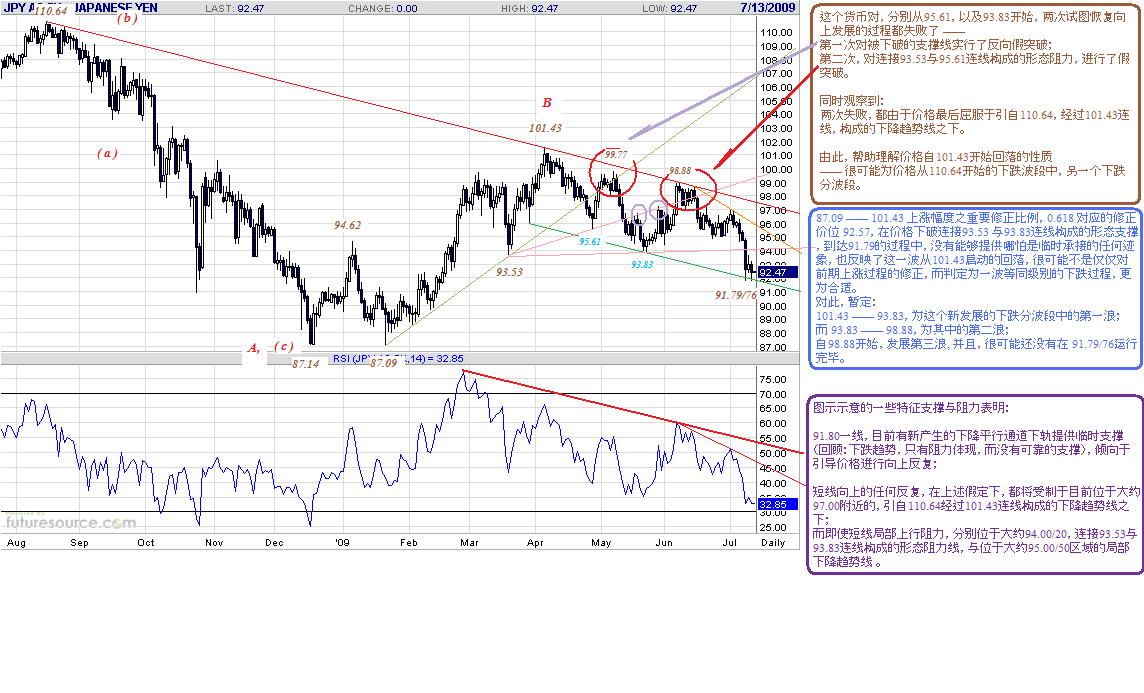This screenshot has height=693, width=1144.
Task: Click the blue RSI value tag 32.85
Action: tap(777, 504)
